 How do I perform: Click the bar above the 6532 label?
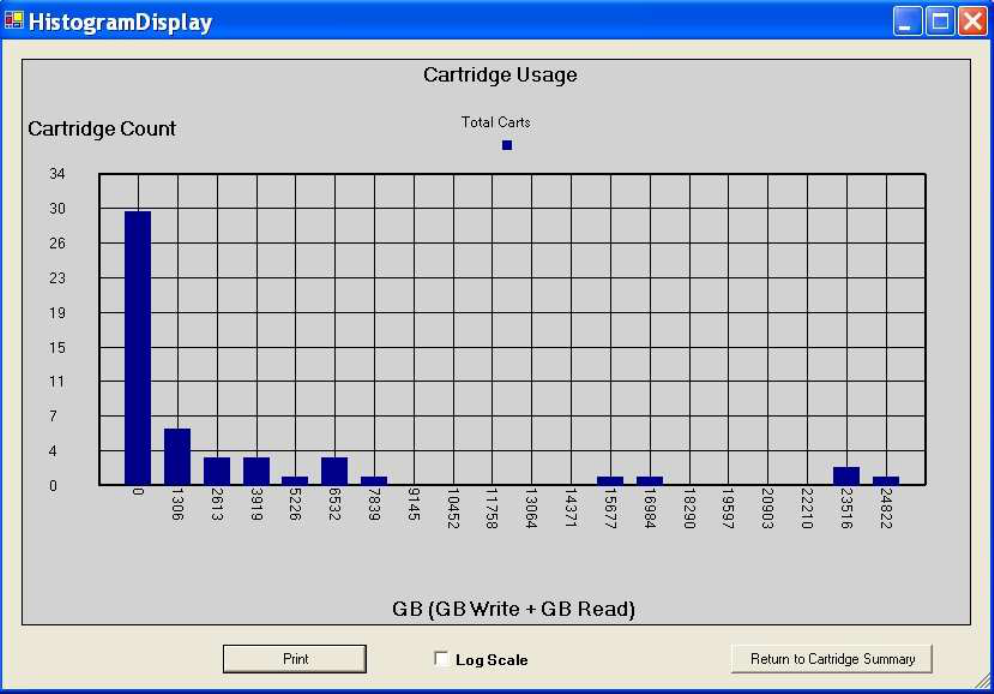(x=334, y=471)
